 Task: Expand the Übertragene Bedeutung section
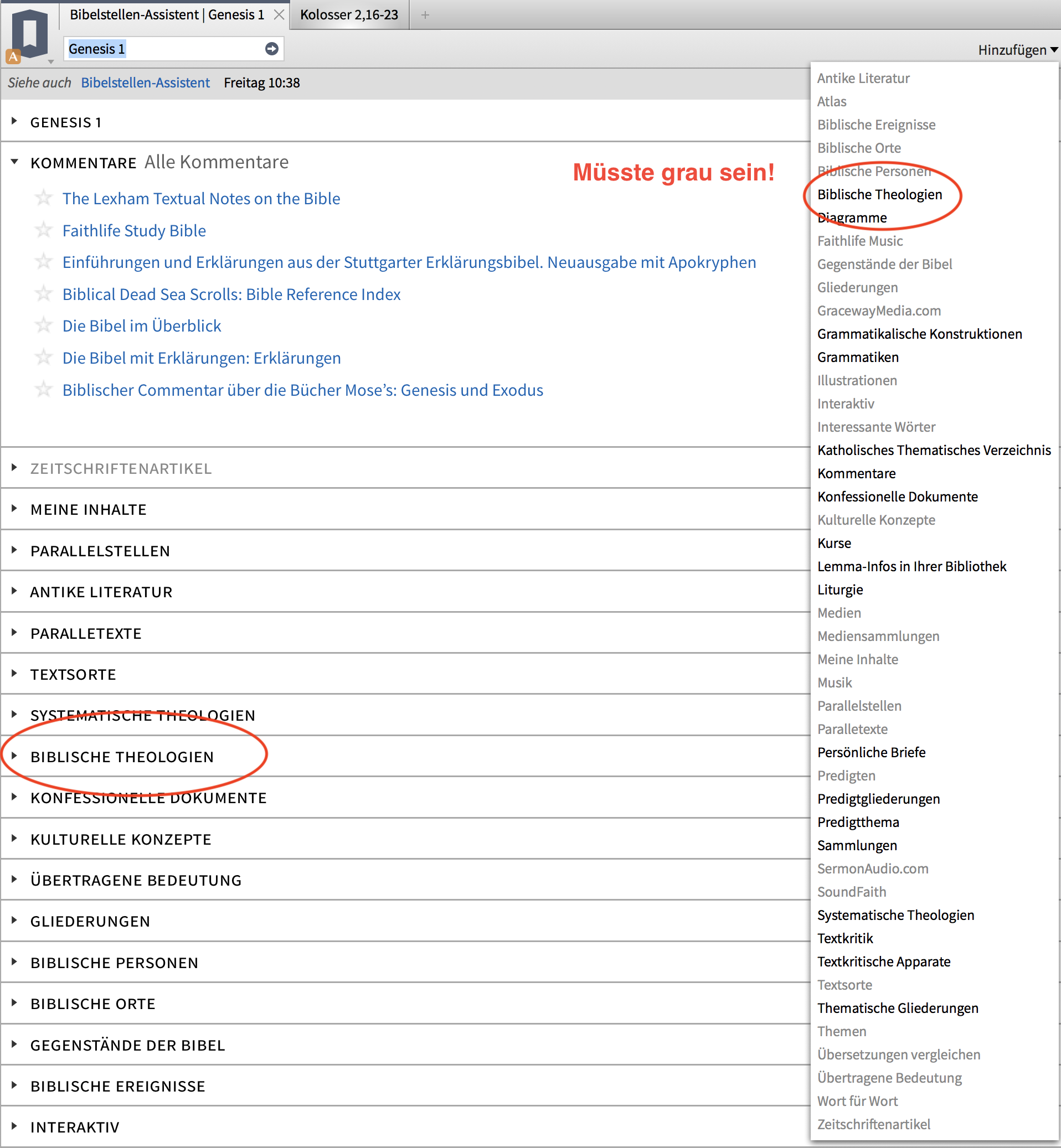[14, 880]
